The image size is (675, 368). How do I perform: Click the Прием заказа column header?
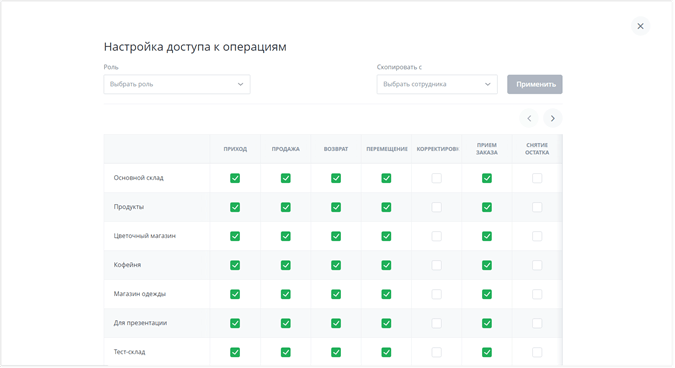pyautogui.click(x=487, y=149)
